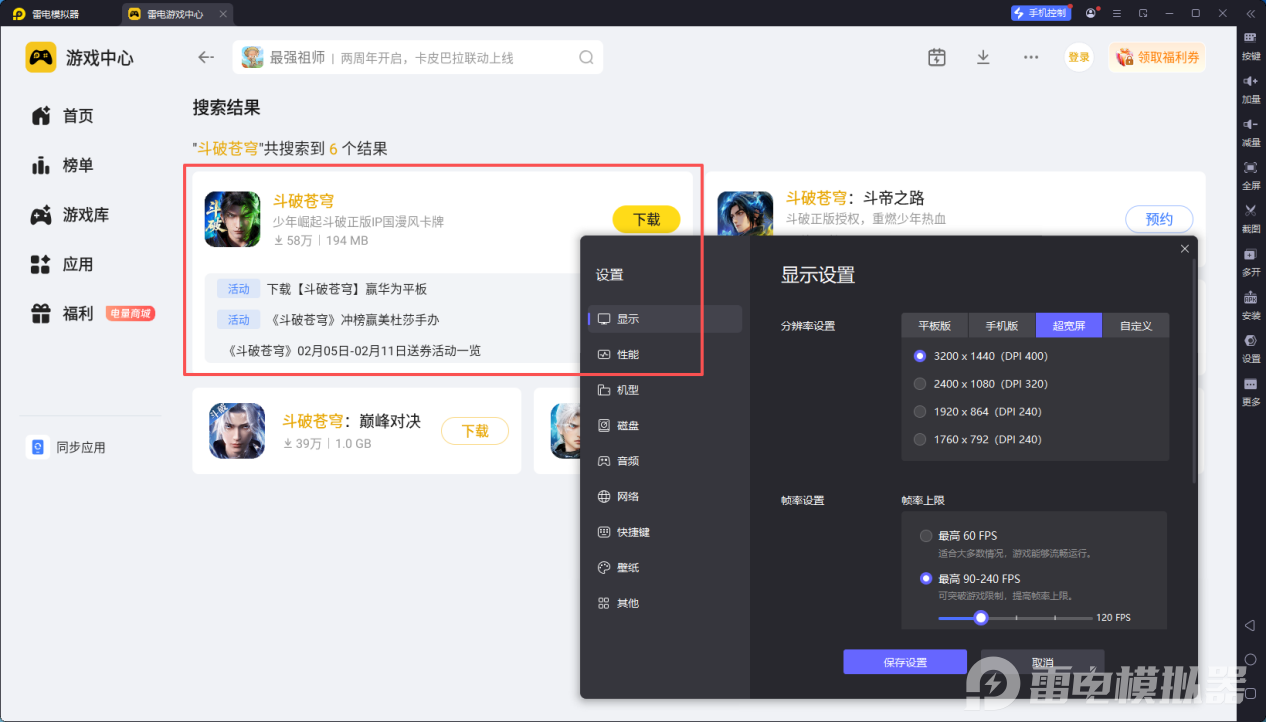Click the back arrow beside search box
This screenshot has width=1266, height=722.
point(206,57)
